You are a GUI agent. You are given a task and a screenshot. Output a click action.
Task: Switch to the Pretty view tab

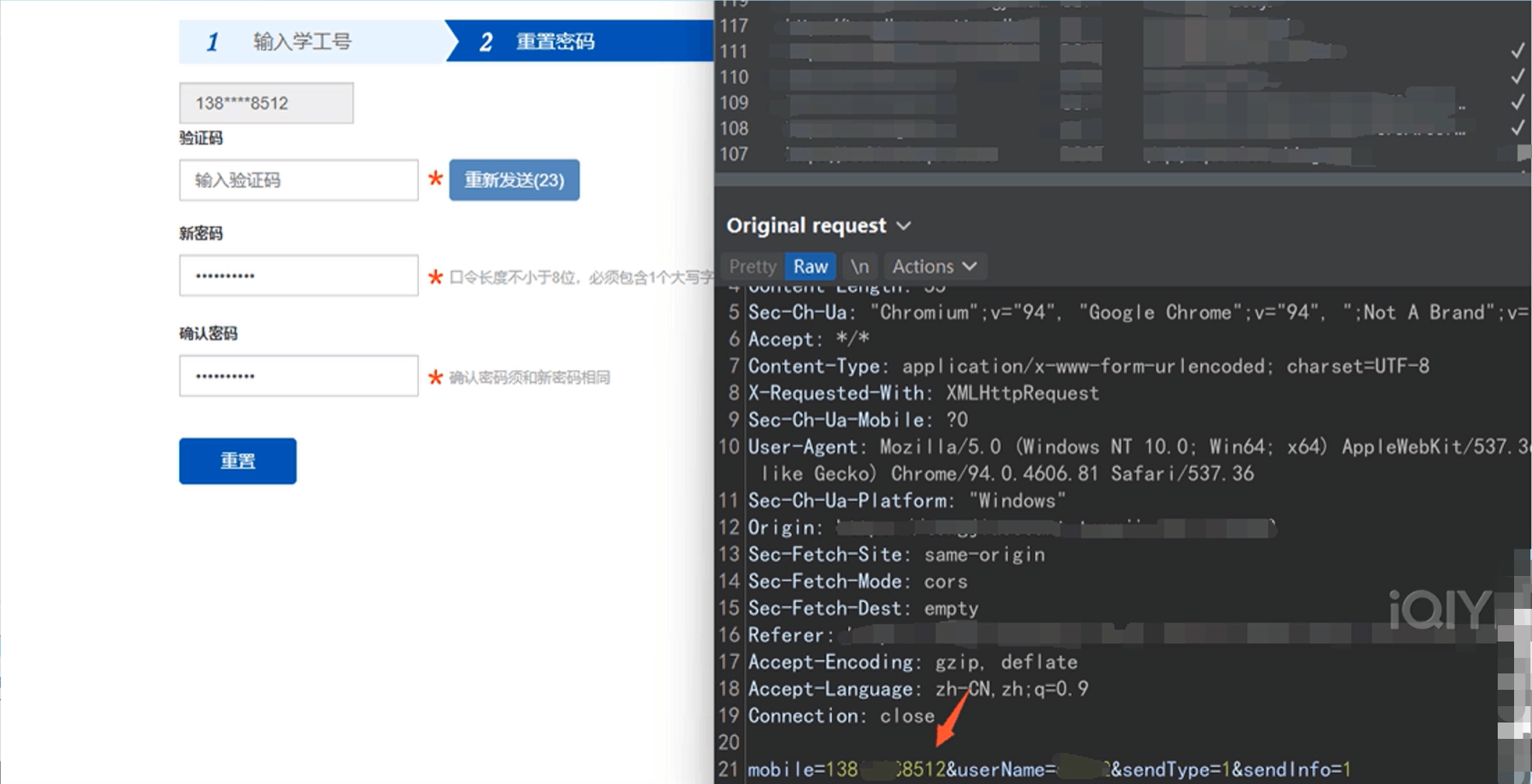point(752,266)
